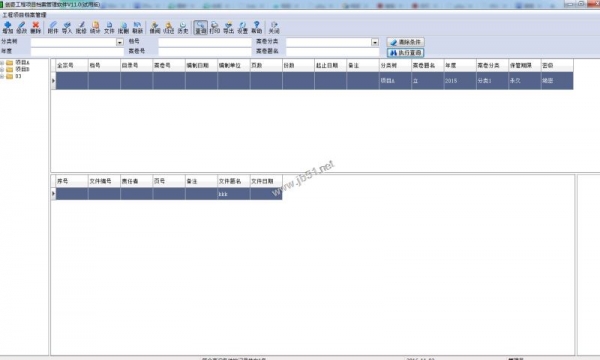The width and height of the screenshot is (600, 360).
Task: Click the 全宗号 column header
Action: click(72, 65)
